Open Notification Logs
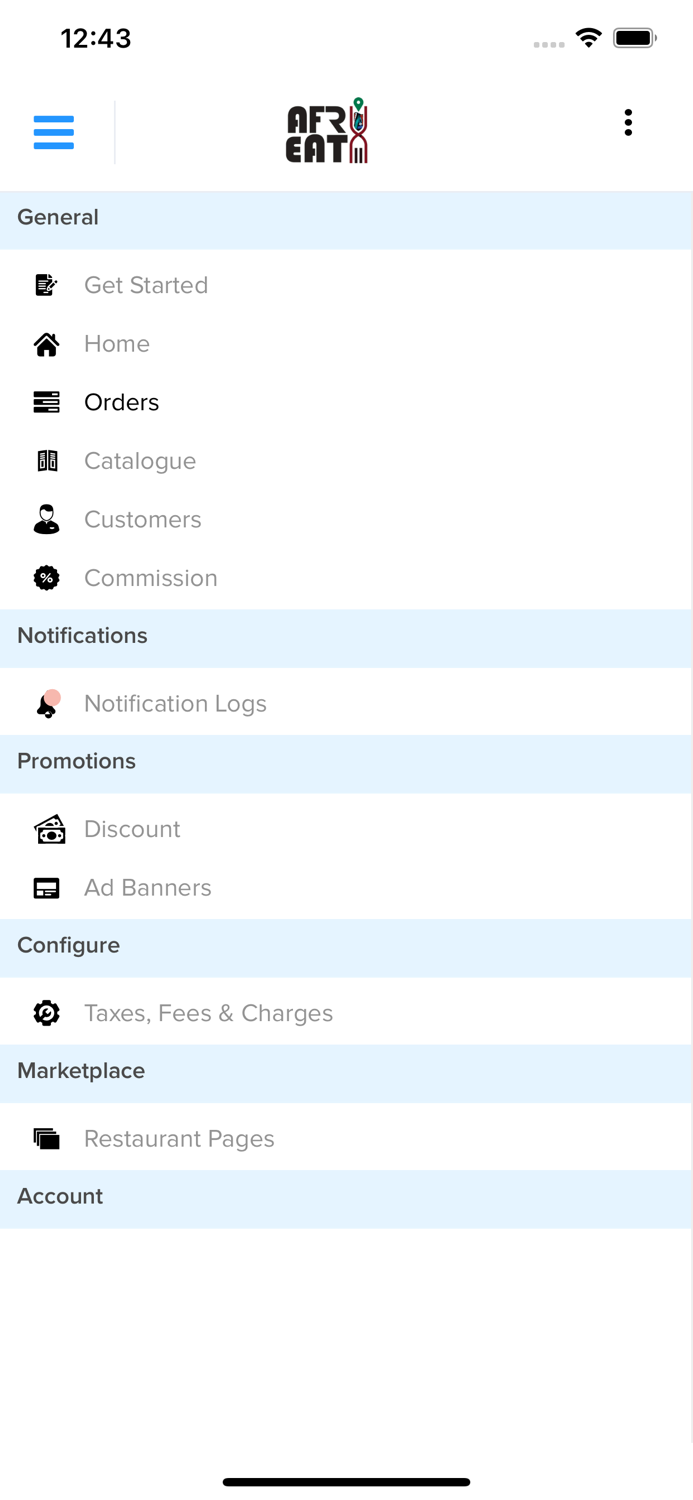This screenshot has height=1500, width=693. [x=175, y=704]
